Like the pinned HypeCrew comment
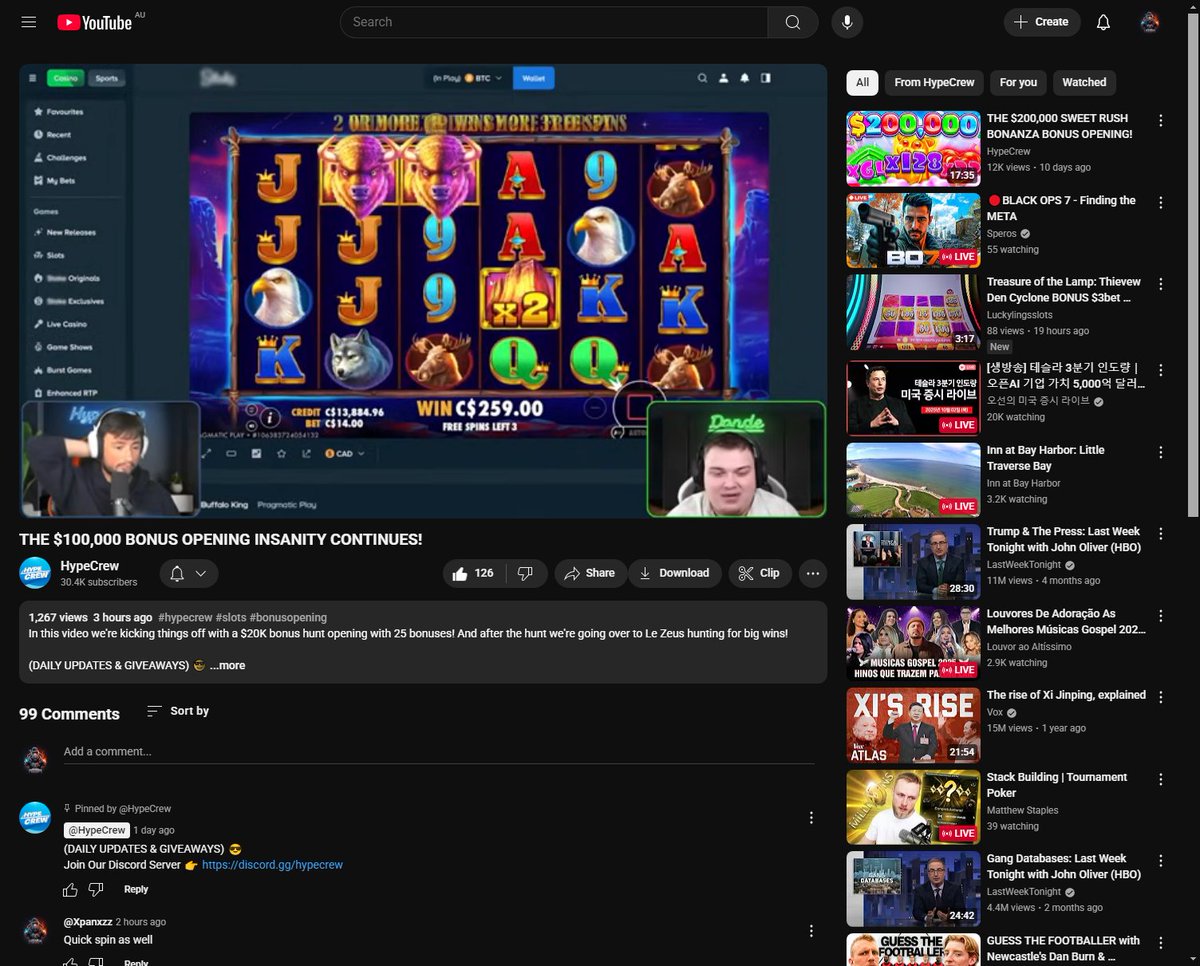This screenshot has height=966, width=1200. coord(70,889)
